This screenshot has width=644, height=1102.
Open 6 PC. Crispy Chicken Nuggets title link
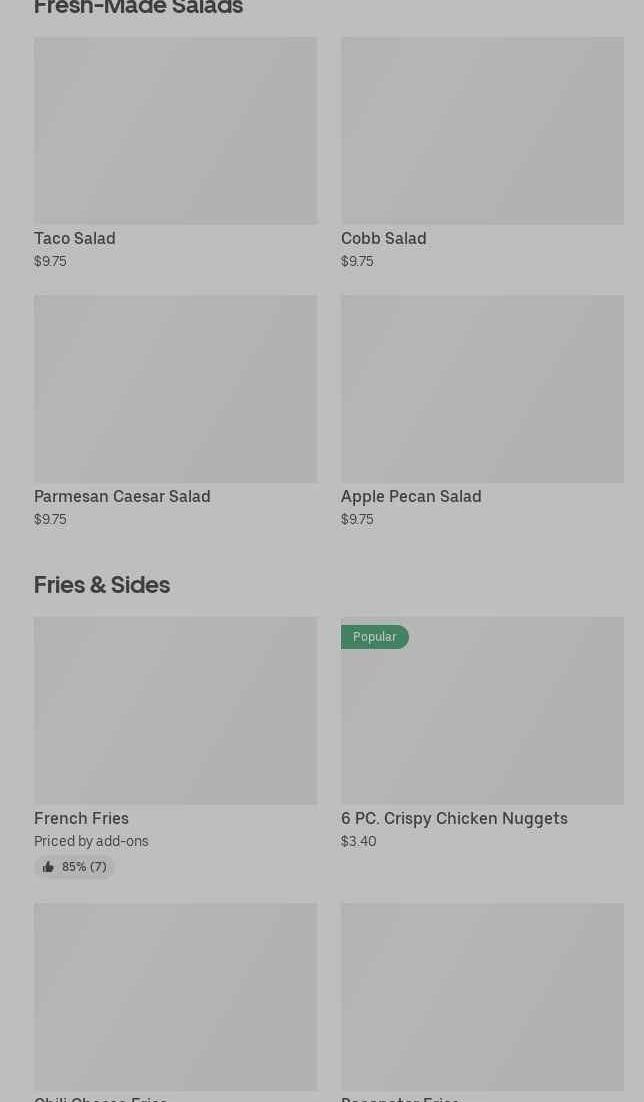[454, 818]
